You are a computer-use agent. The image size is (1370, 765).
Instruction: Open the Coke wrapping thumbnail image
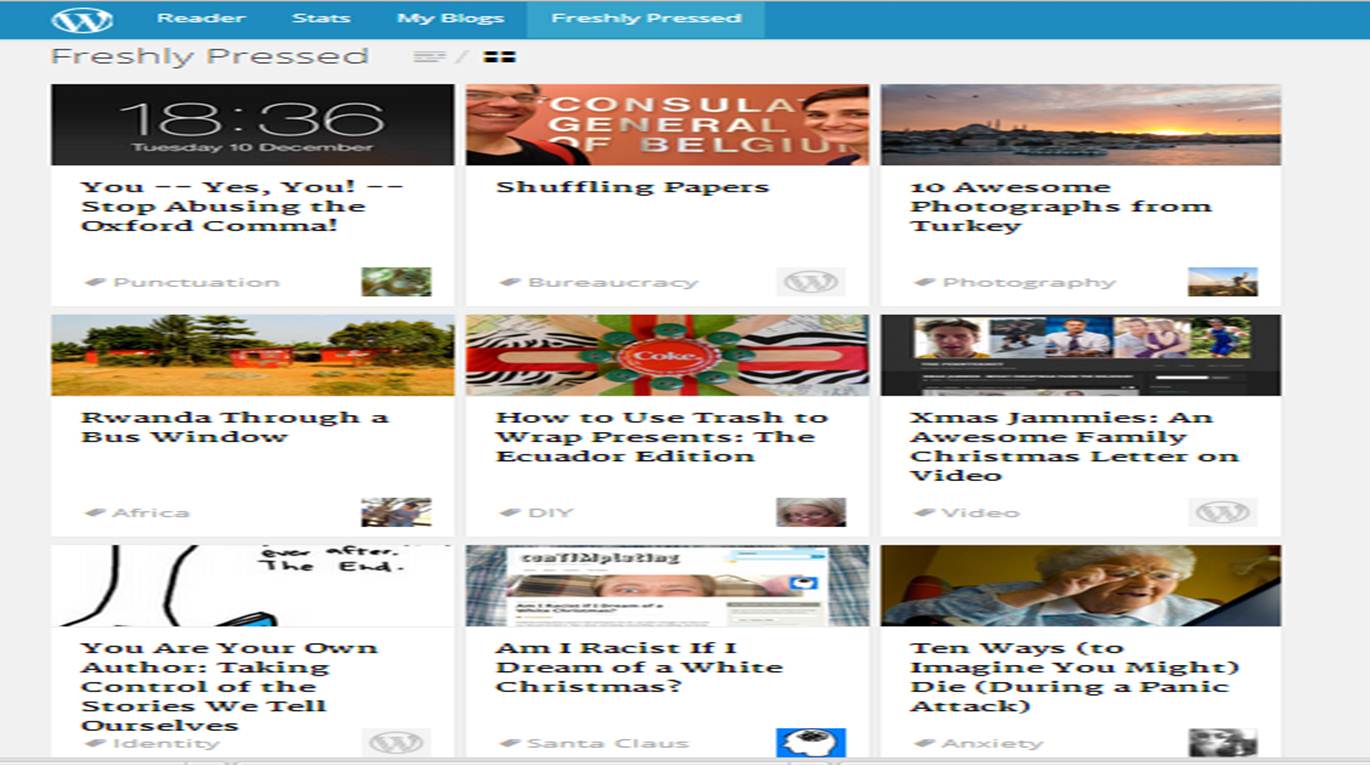click(667, 355)
